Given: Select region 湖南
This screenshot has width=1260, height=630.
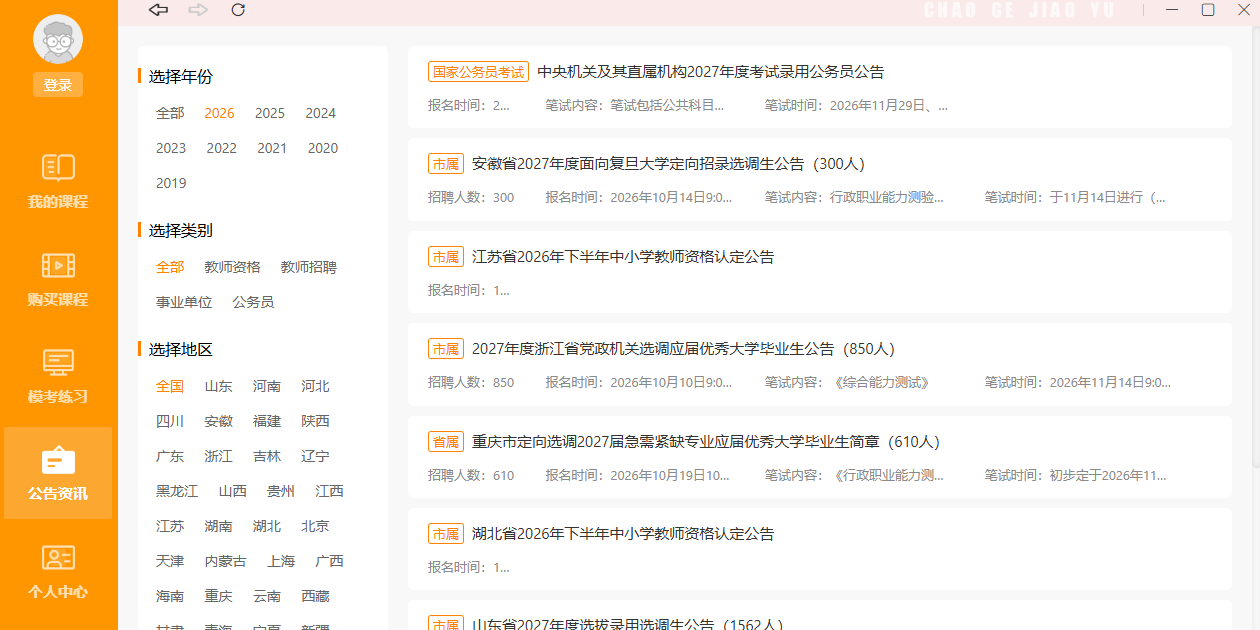Looking at the screenshot, I should click(x=218, y=526).
